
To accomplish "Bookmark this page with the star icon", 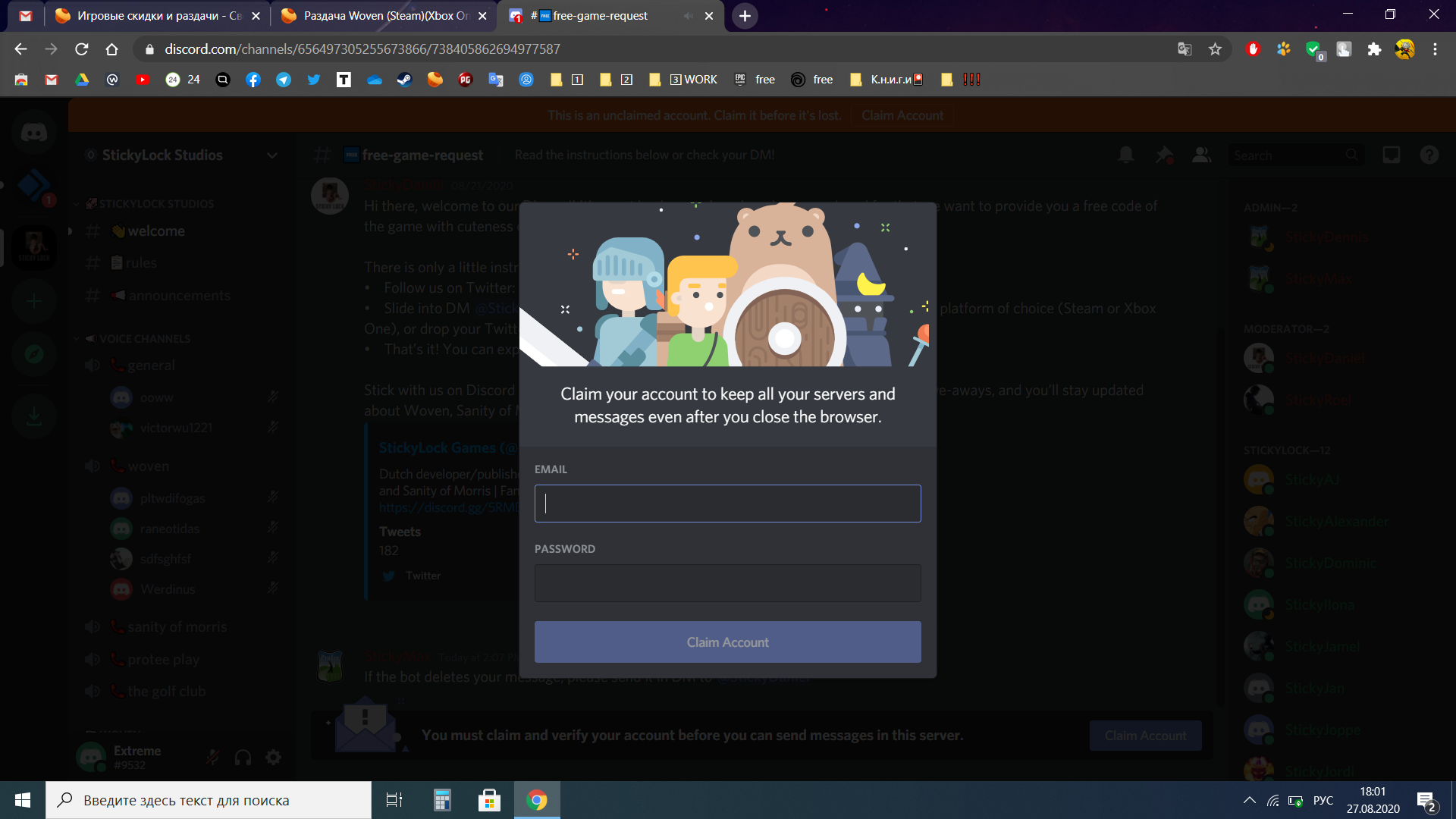I will tap(1216, 49).
